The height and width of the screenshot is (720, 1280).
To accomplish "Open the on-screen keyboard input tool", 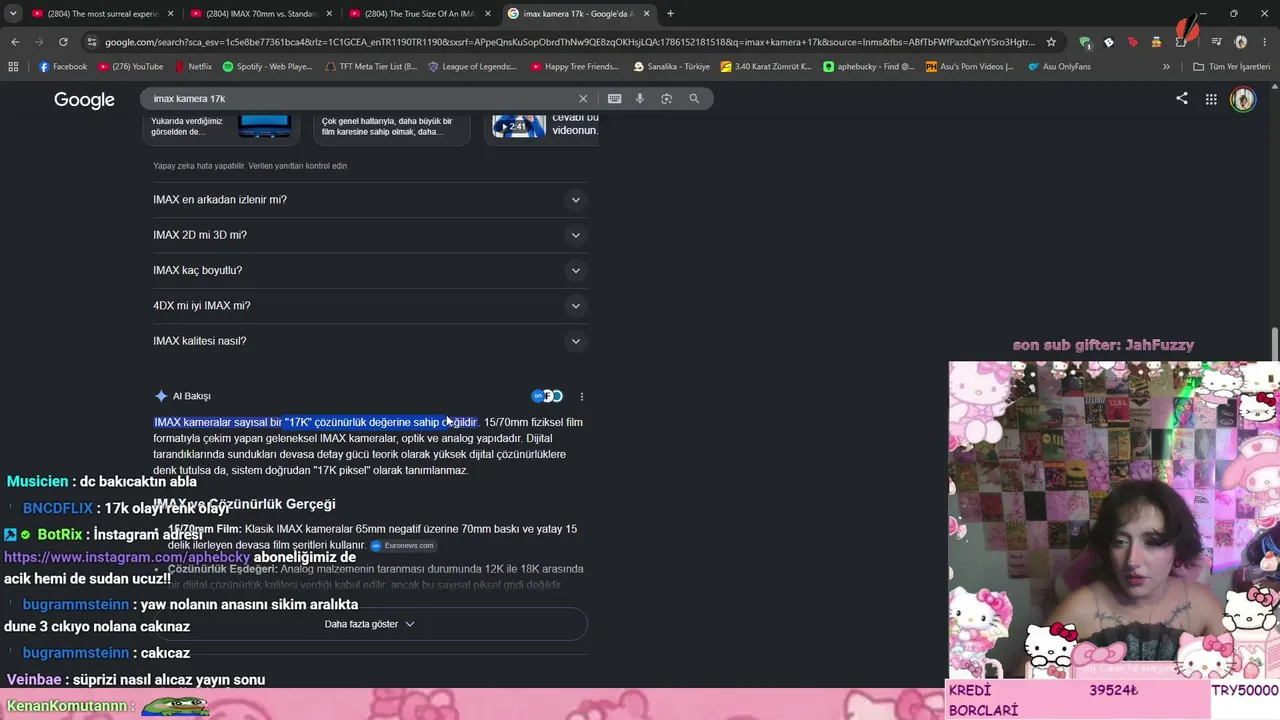I will tap(614, 99).
